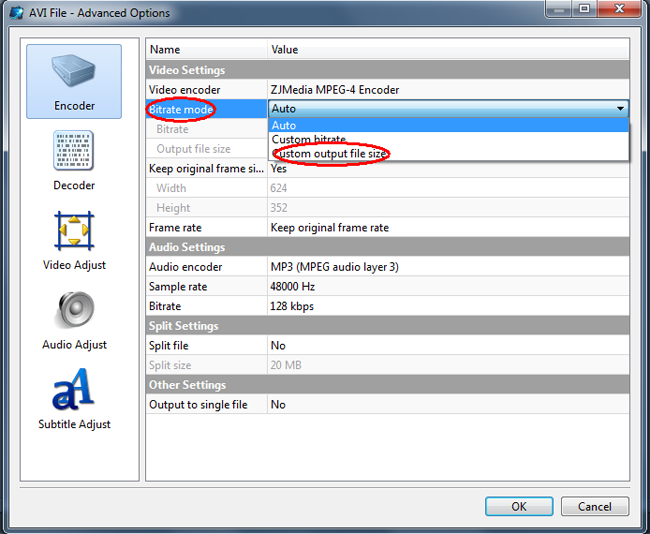Click the 128 kbps audio bitrate value

pyautogui.click(x=292, y=306)
